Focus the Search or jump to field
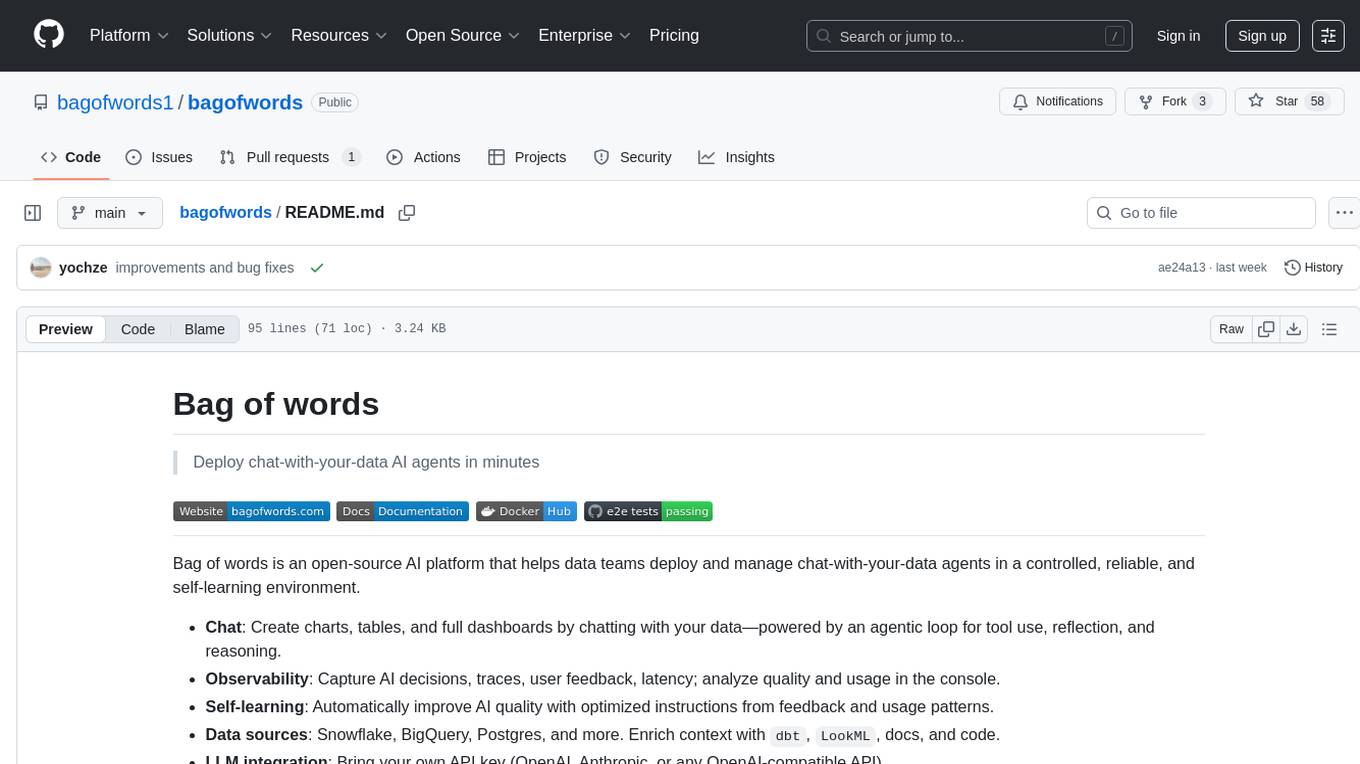The image size is (1360, 764). click(x=969, y=36)
